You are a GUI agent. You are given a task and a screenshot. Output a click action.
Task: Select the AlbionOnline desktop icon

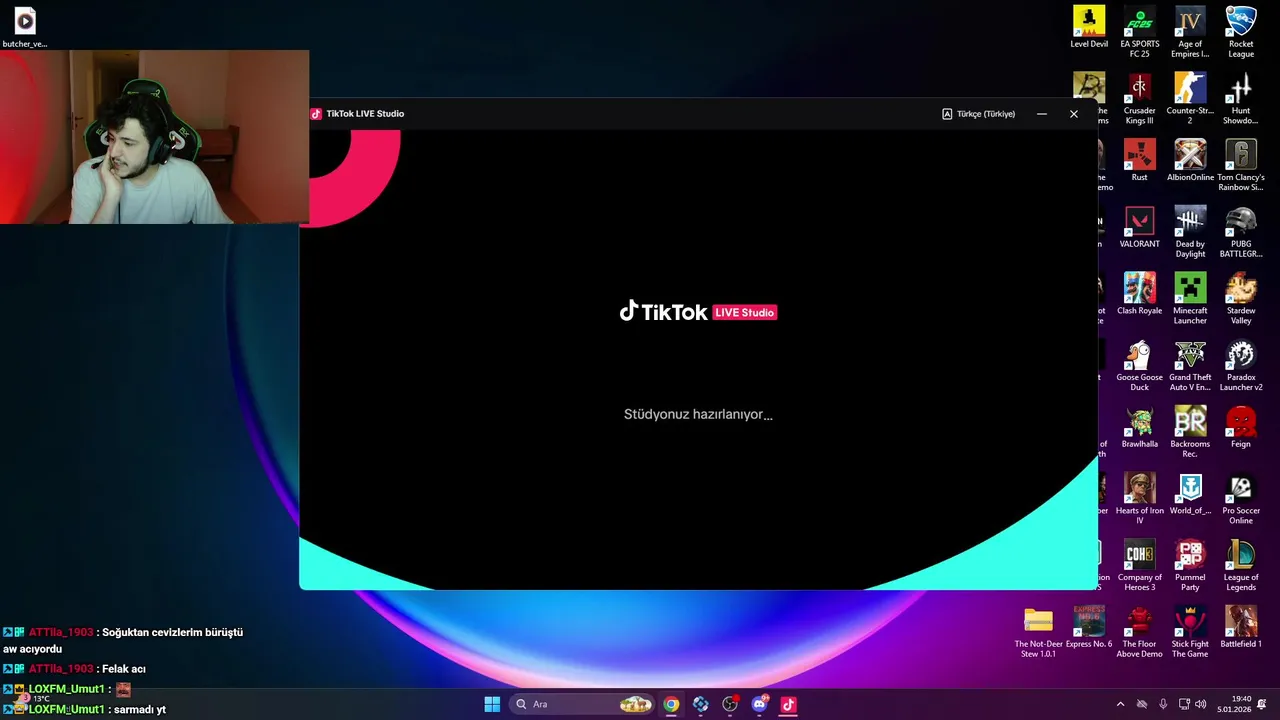click(x=1190, y=160)
